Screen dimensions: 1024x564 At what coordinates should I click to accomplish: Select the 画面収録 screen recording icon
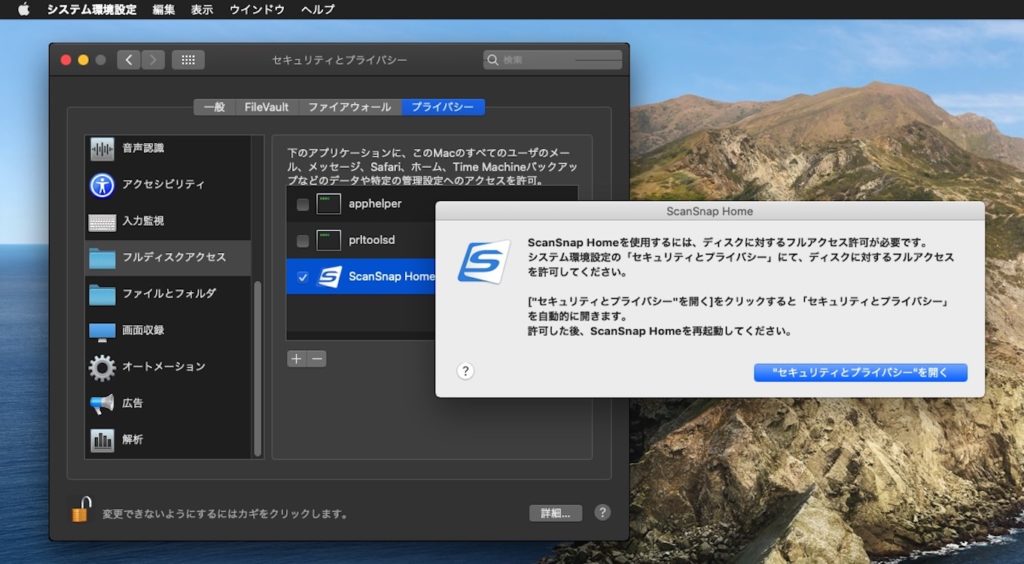(102, 330)
